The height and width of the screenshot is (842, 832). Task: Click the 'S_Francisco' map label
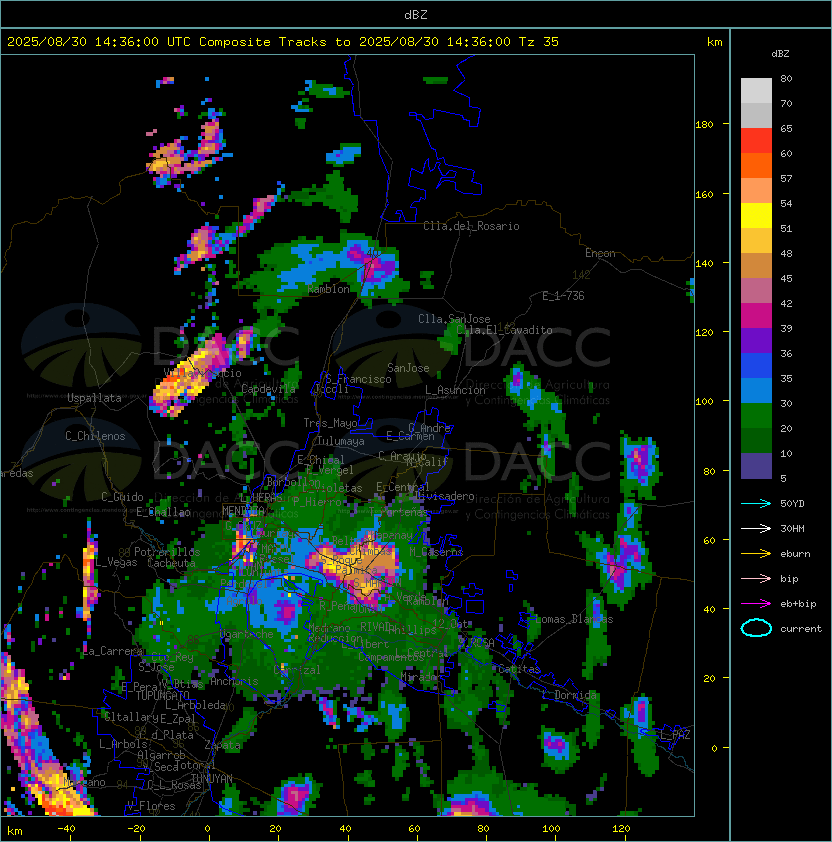pyautogui.click(x=358, y=379)
